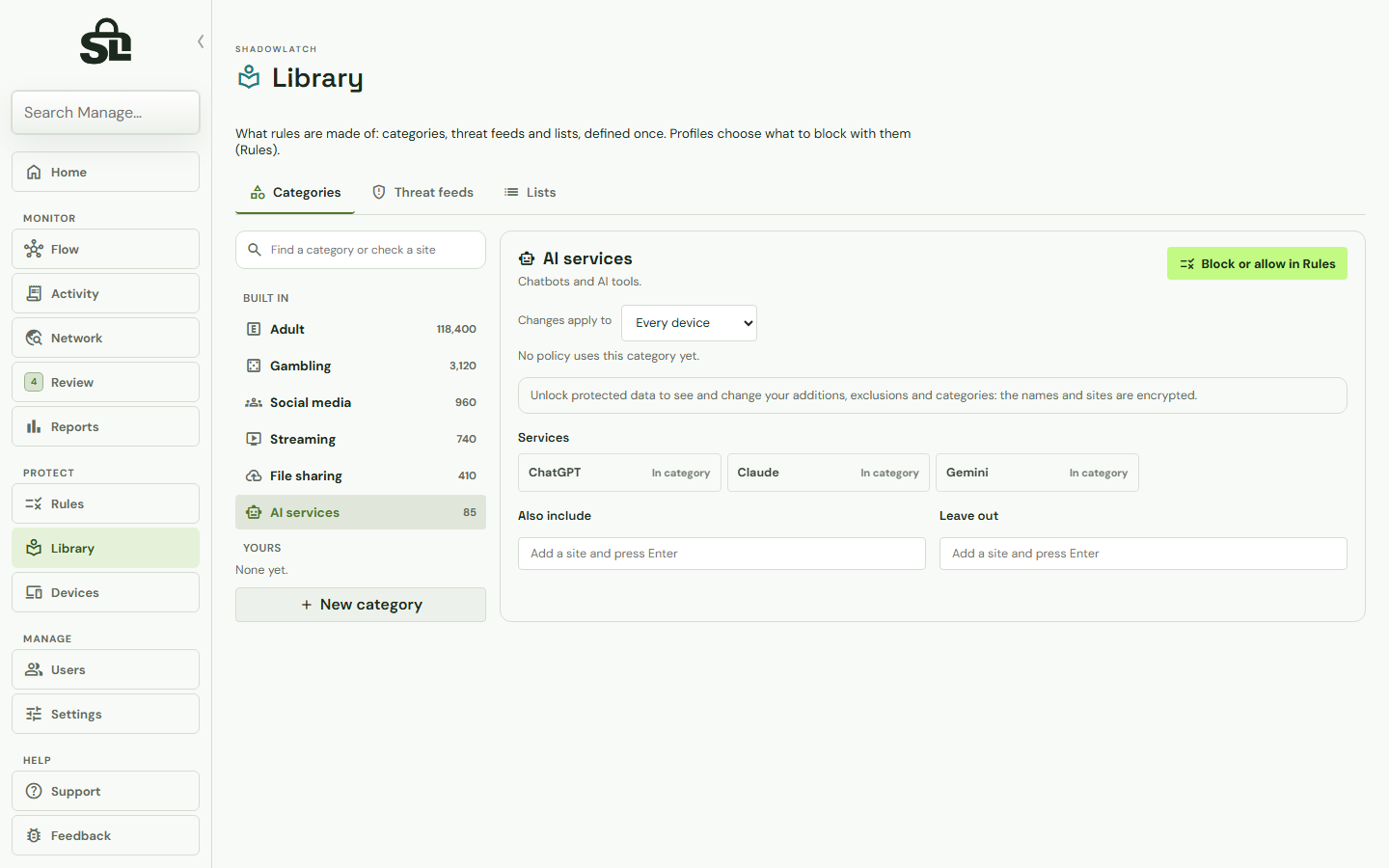Open Home from the sidebar
The height and width of the screenshot is (868, 1389).
(105, 172)
